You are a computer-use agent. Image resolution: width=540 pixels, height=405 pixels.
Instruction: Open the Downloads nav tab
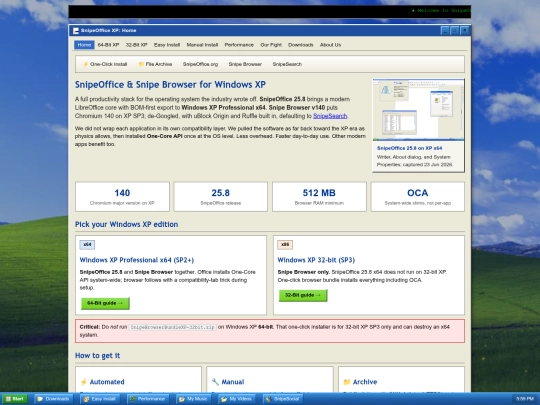(301, 45)
